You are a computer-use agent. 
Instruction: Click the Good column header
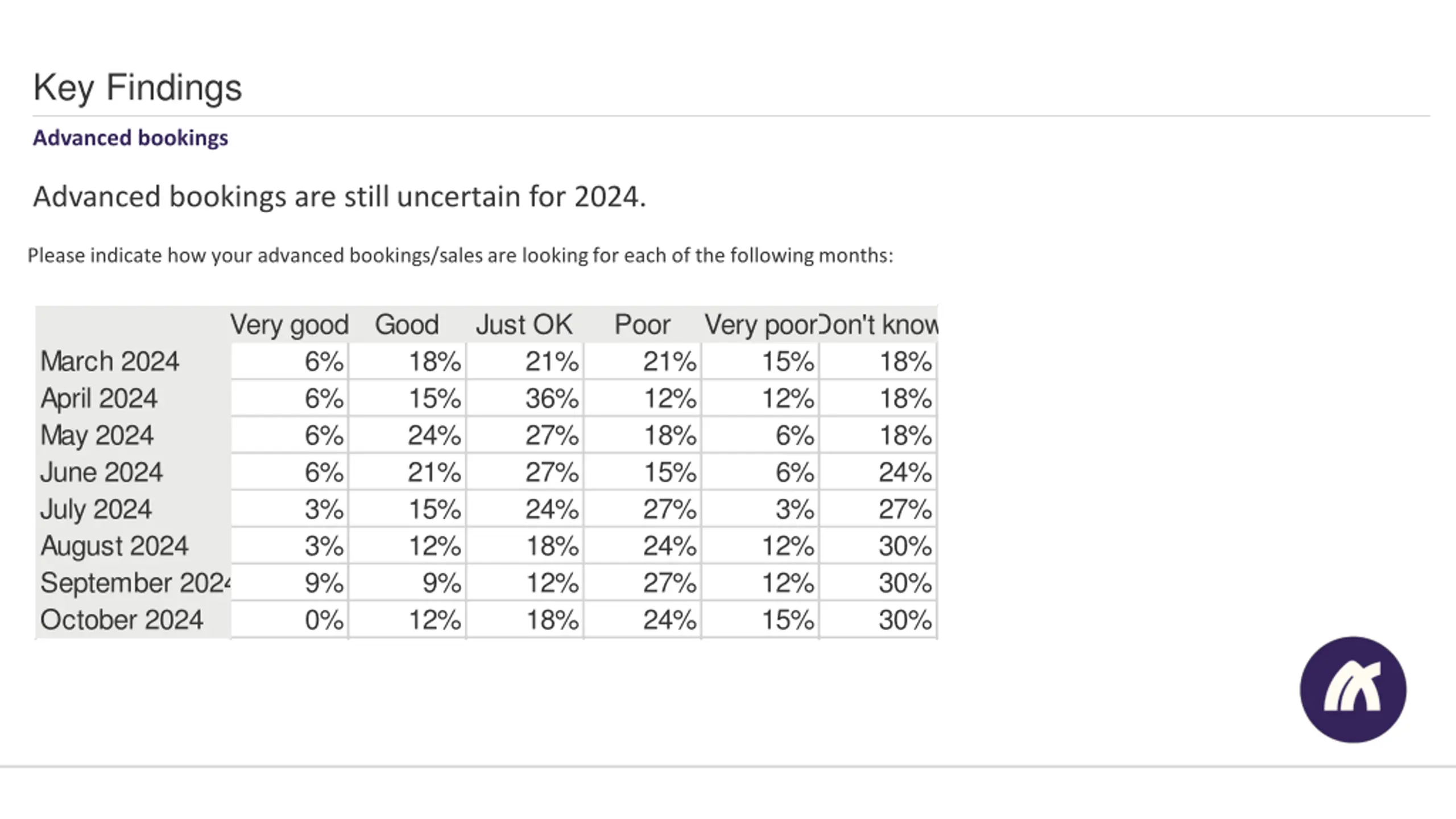click(x=407, y=325)
